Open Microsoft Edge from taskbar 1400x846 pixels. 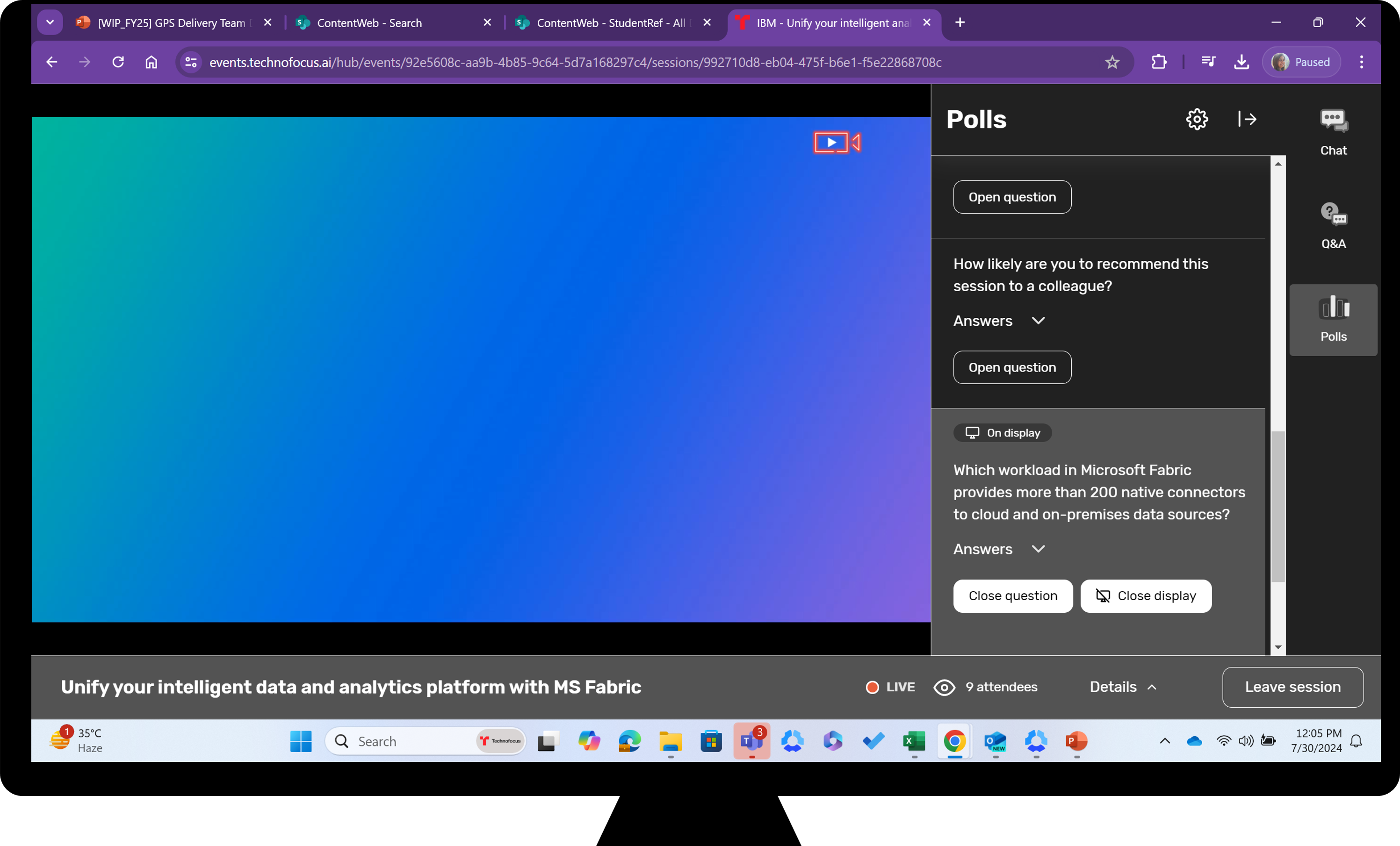[629, 741]
